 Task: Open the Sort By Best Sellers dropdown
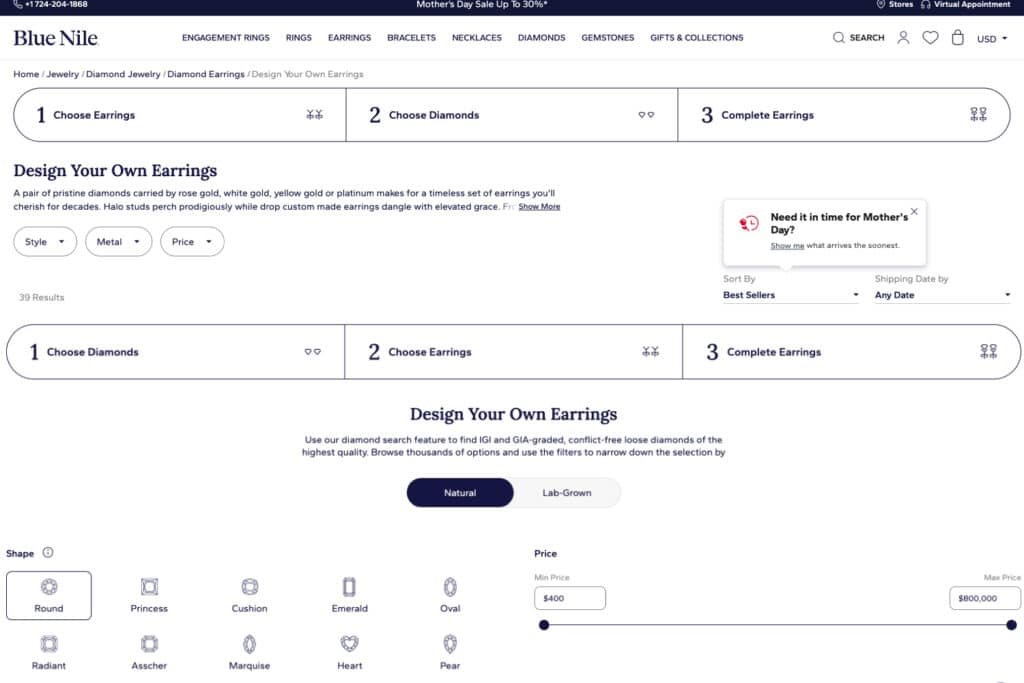click(x=790, y=295)
